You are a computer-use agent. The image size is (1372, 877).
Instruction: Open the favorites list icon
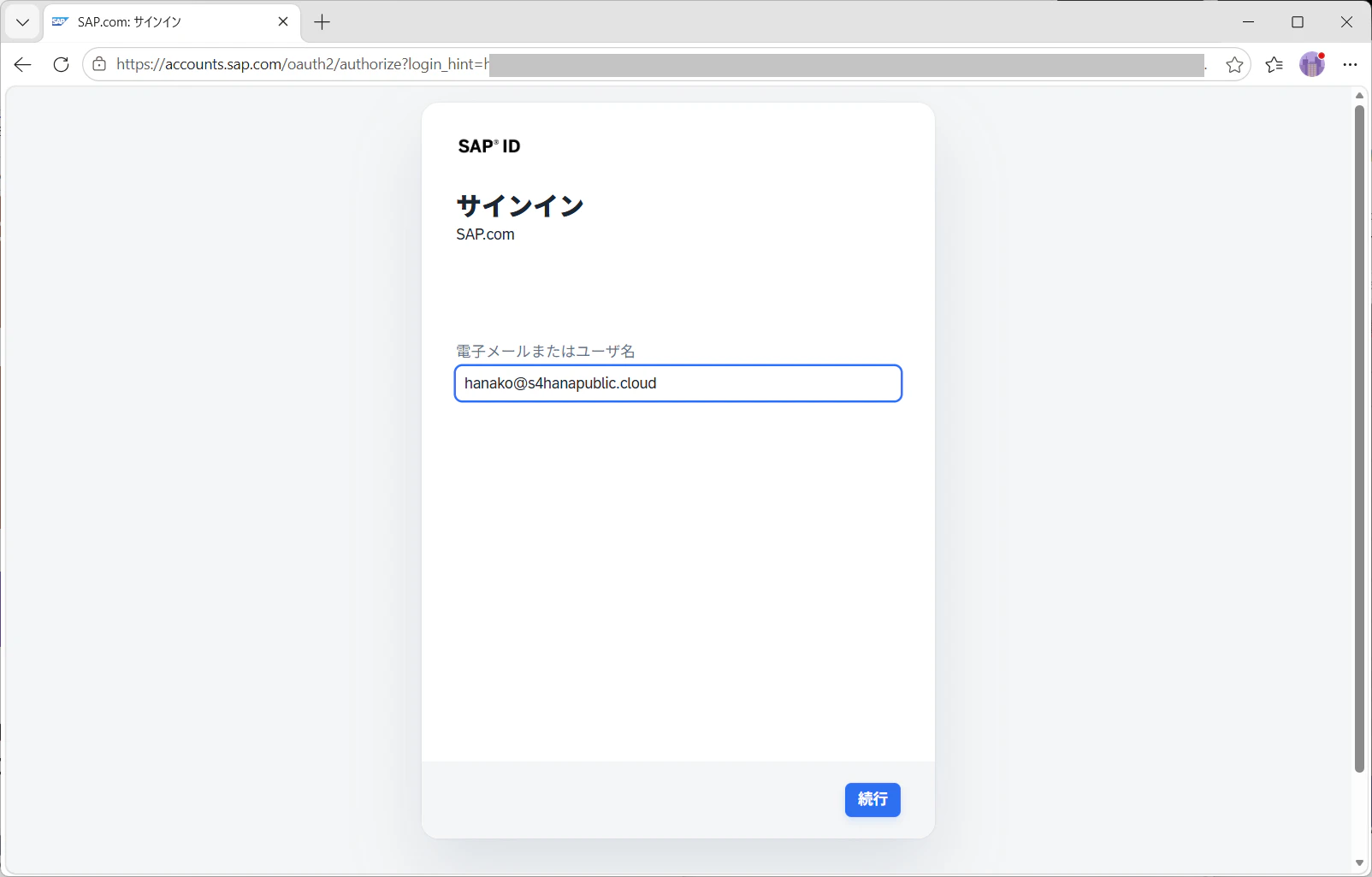(1274, 65)
